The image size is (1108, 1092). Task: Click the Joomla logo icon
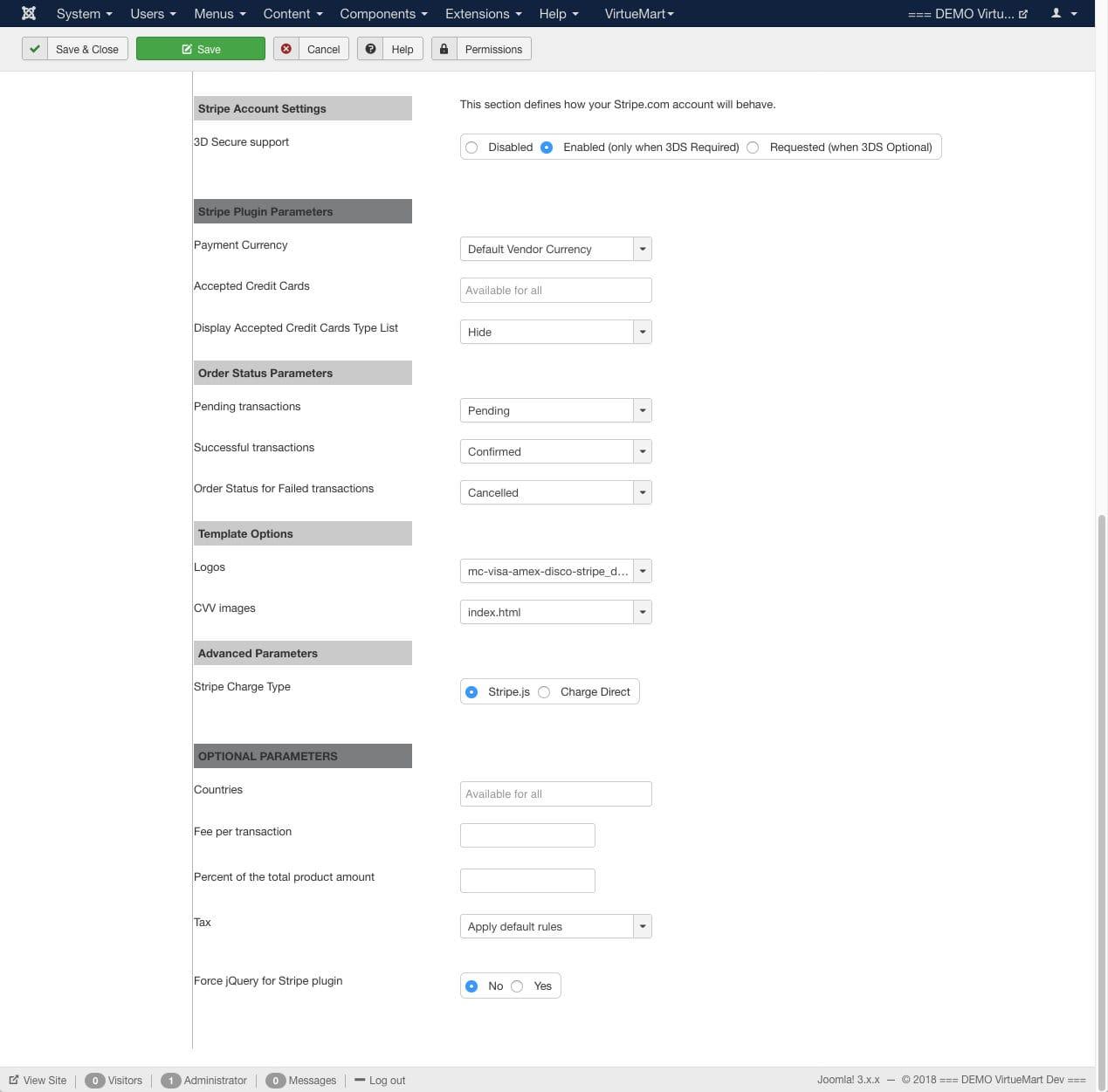coord(29,13)
